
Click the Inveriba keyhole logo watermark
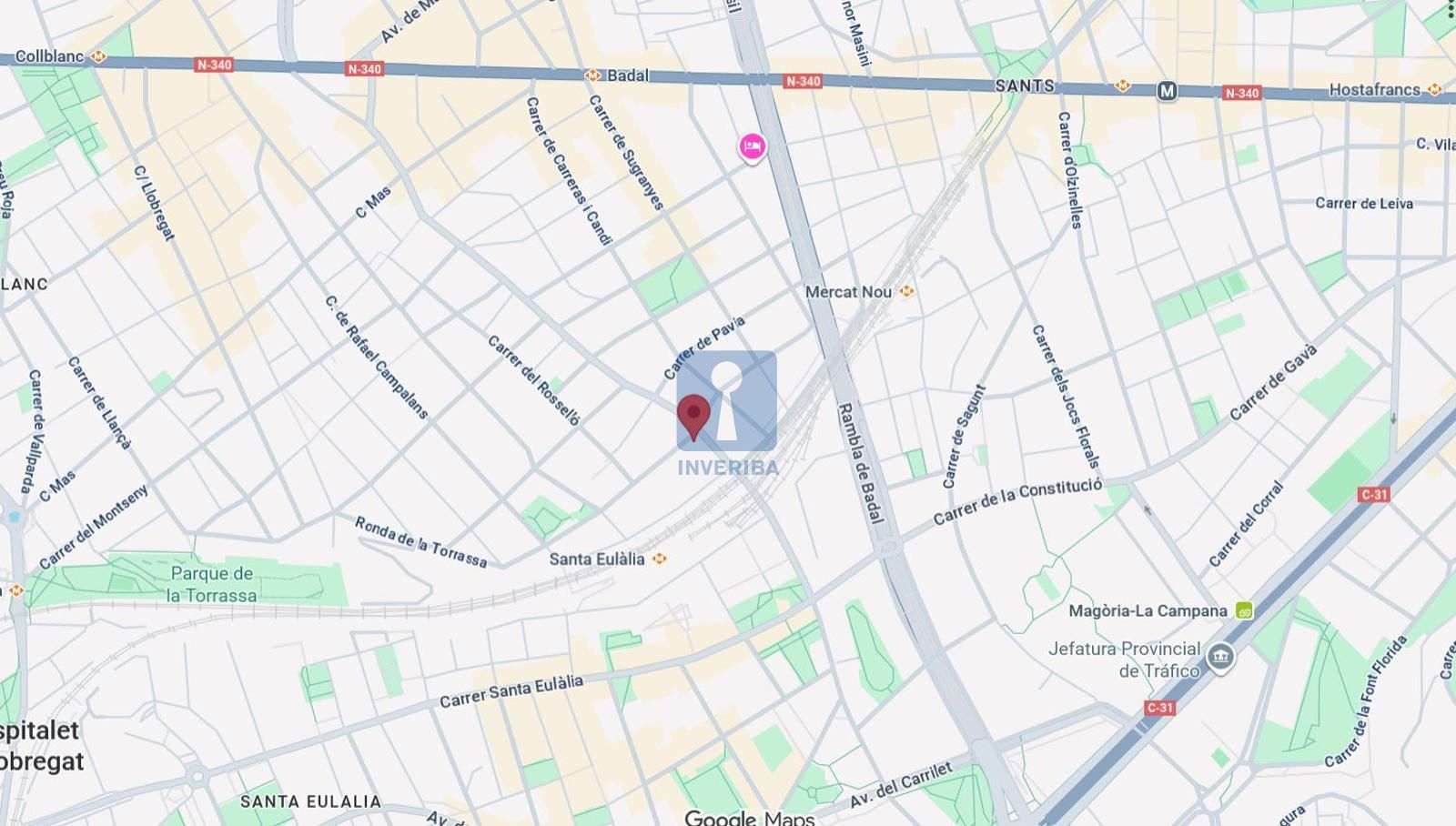(x=727, y=414)
